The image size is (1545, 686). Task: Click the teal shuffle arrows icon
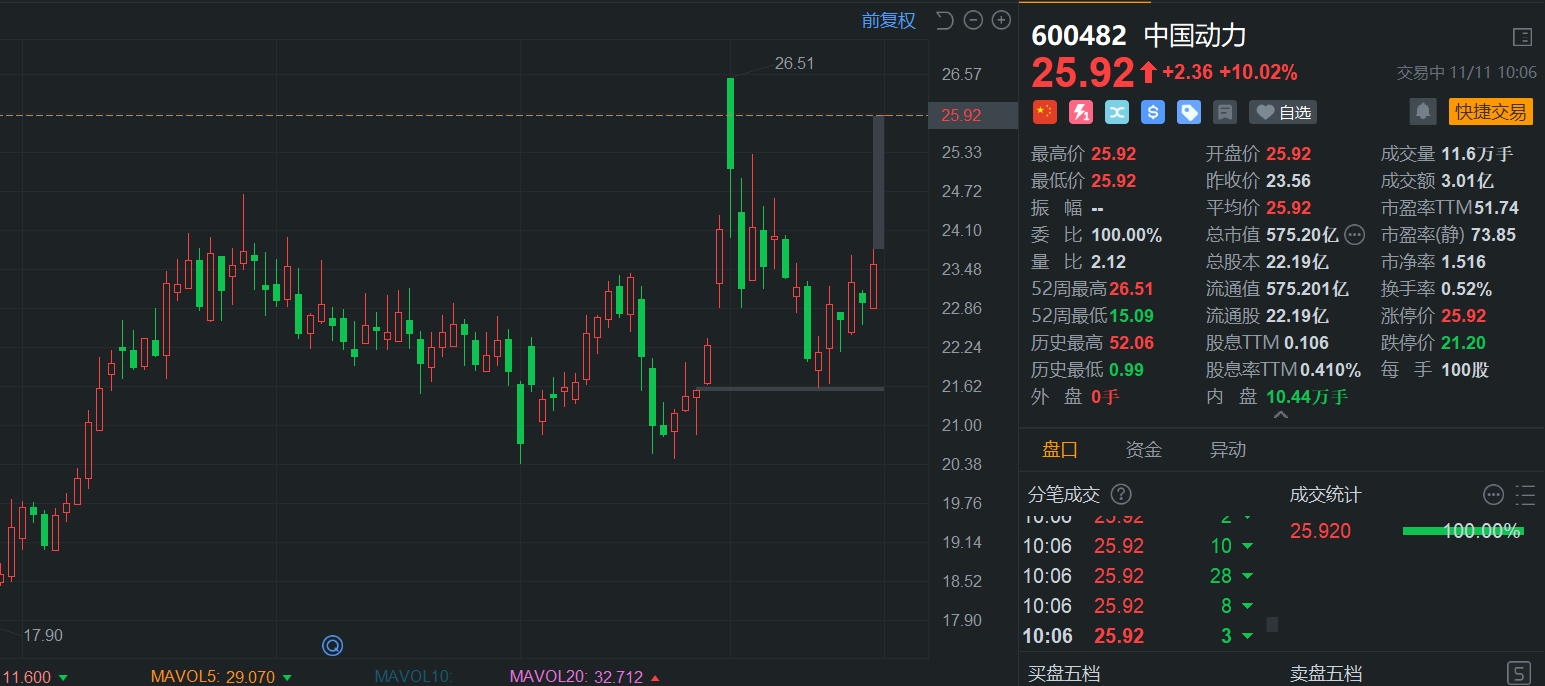click(x=1117, y=112)
